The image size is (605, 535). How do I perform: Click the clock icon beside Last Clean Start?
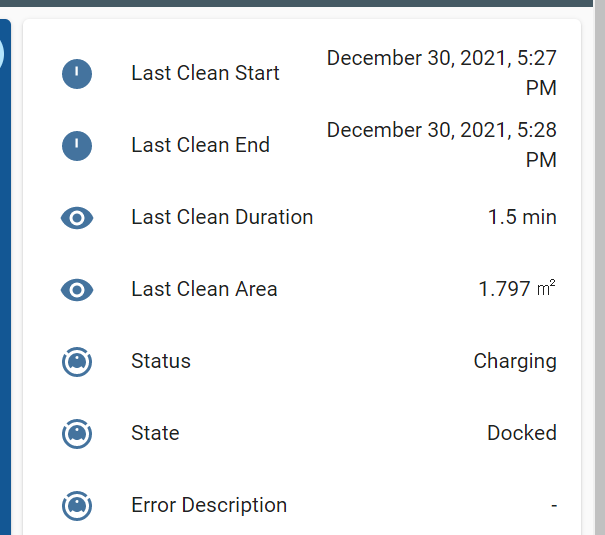click(x=77, y=73)
